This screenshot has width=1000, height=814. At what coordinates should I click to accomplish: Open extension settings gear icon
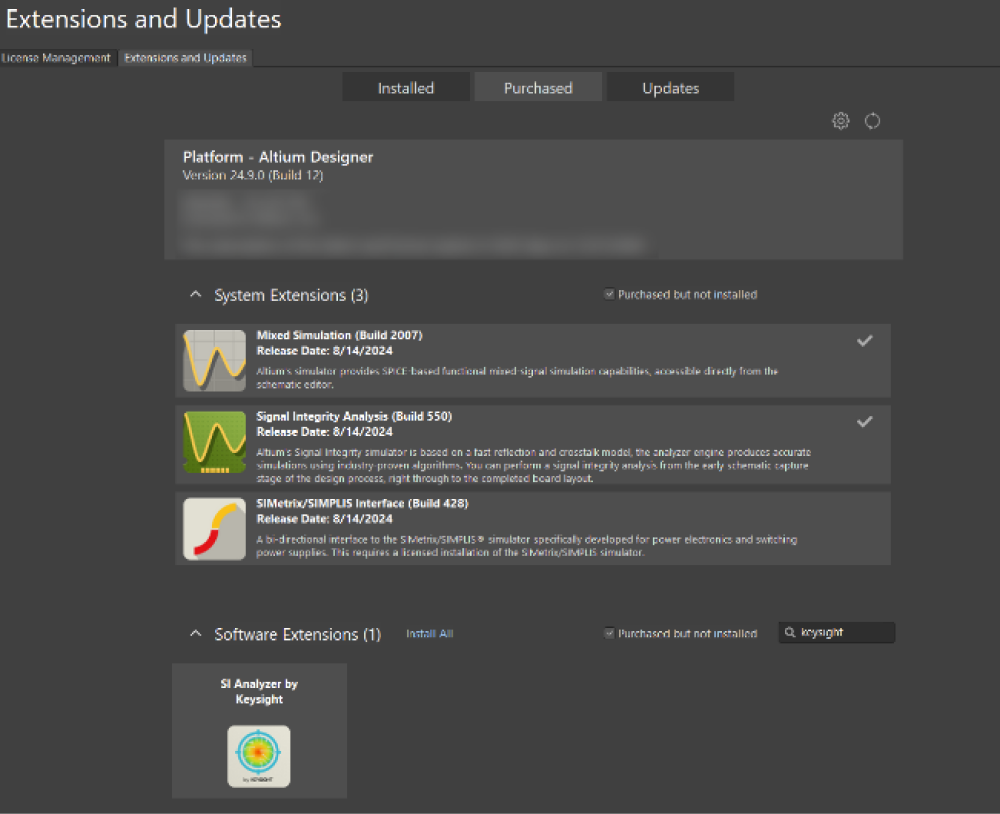[x=841, y=121]
